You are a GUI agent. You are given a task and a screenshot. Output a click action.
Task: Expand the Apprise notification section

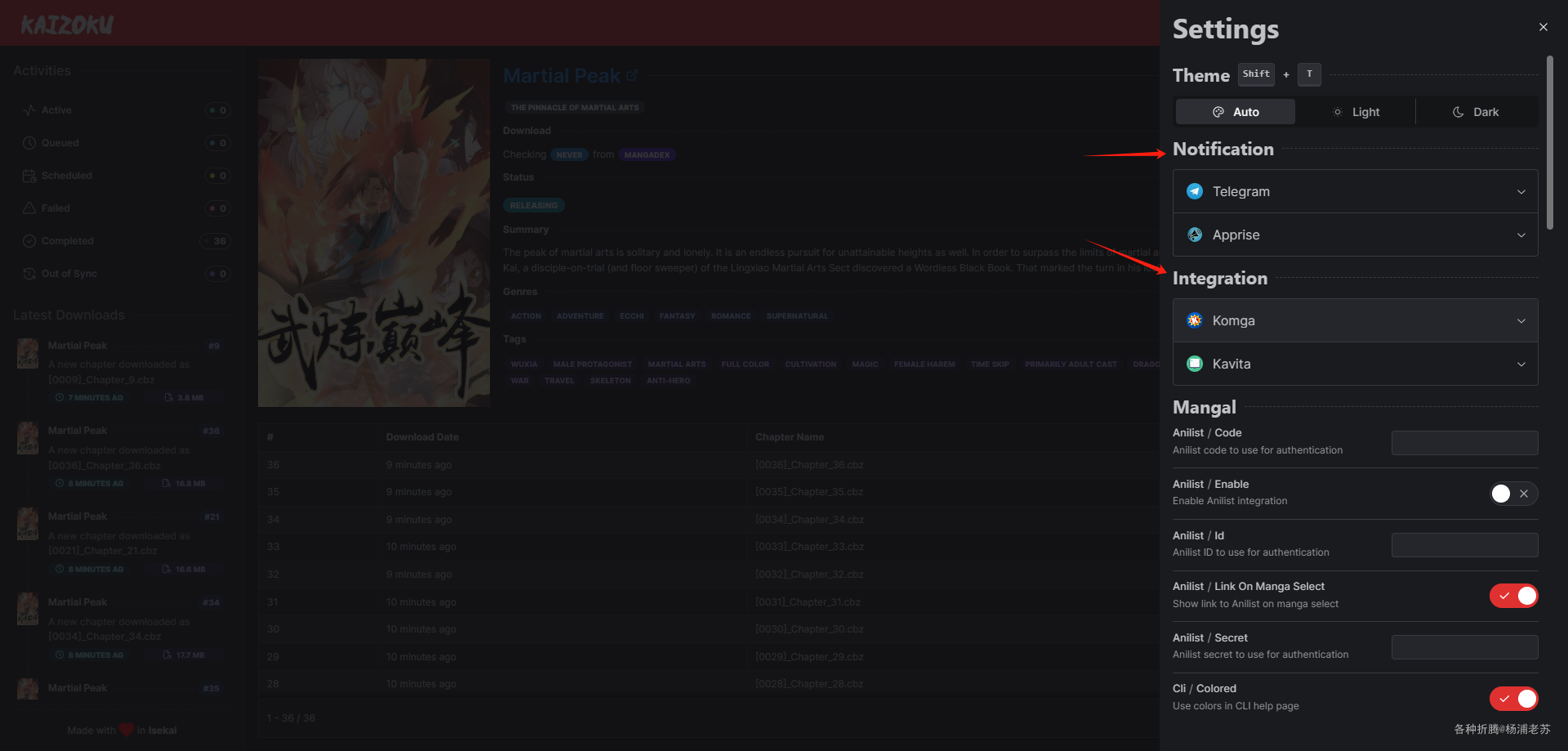tap(1356, 235)
